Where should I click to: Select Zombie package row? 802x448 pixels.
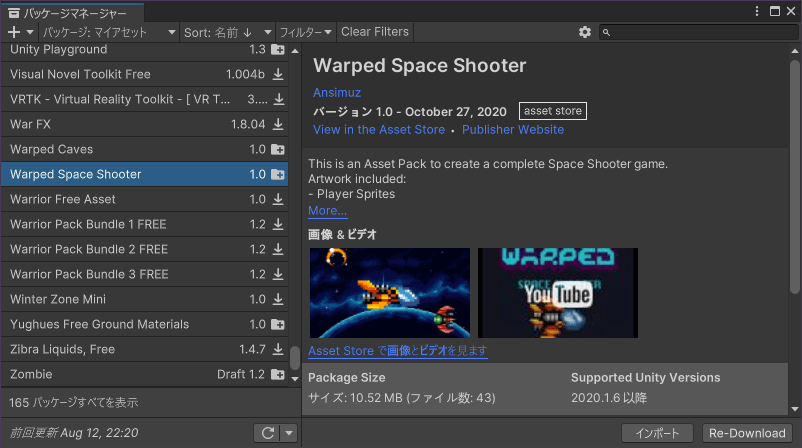click(x=145, y=374)
